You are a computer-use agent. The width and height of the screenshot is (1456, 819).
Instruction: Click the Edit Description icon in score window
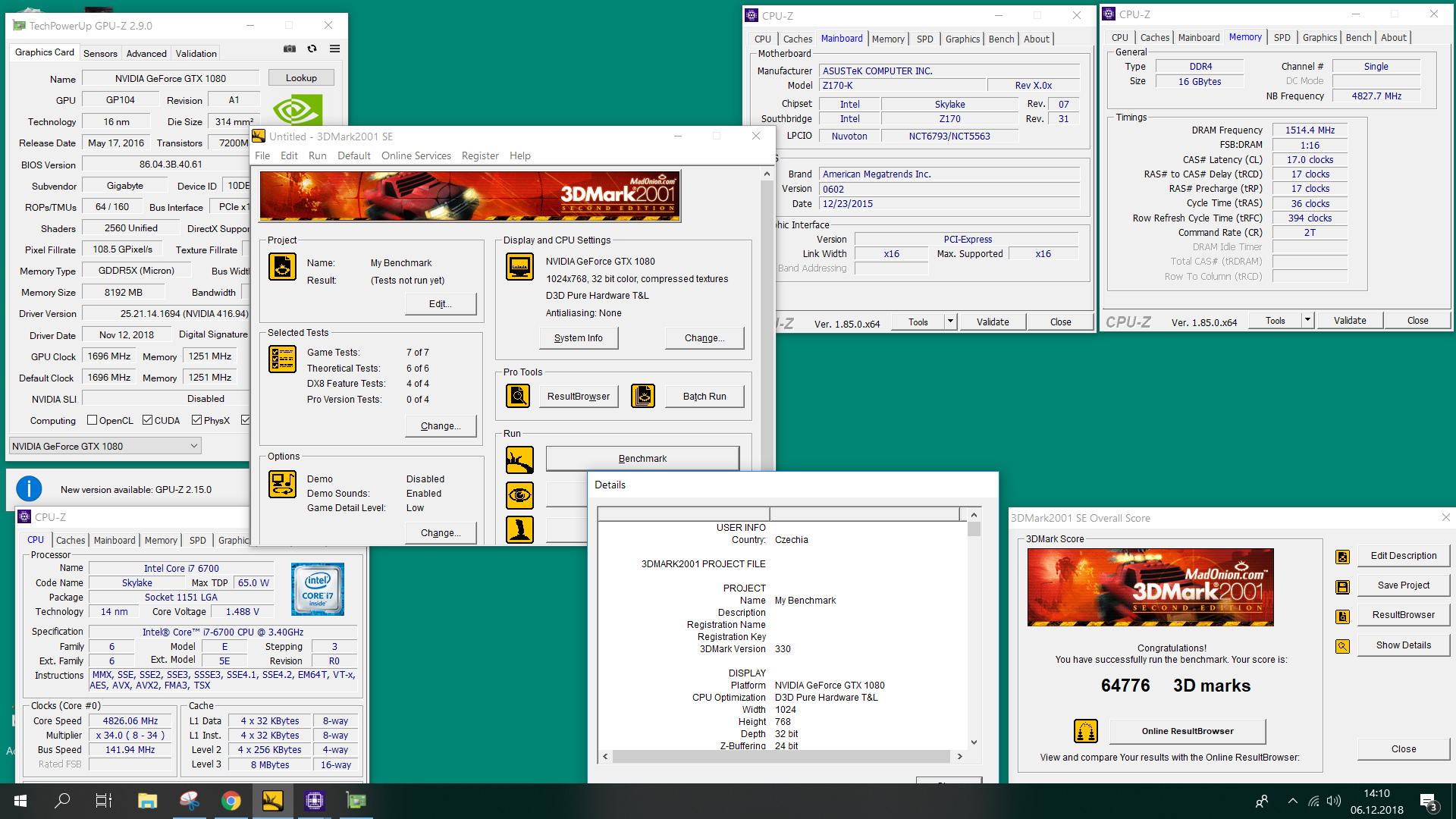pyautogui.click(x=1342, y=557)
